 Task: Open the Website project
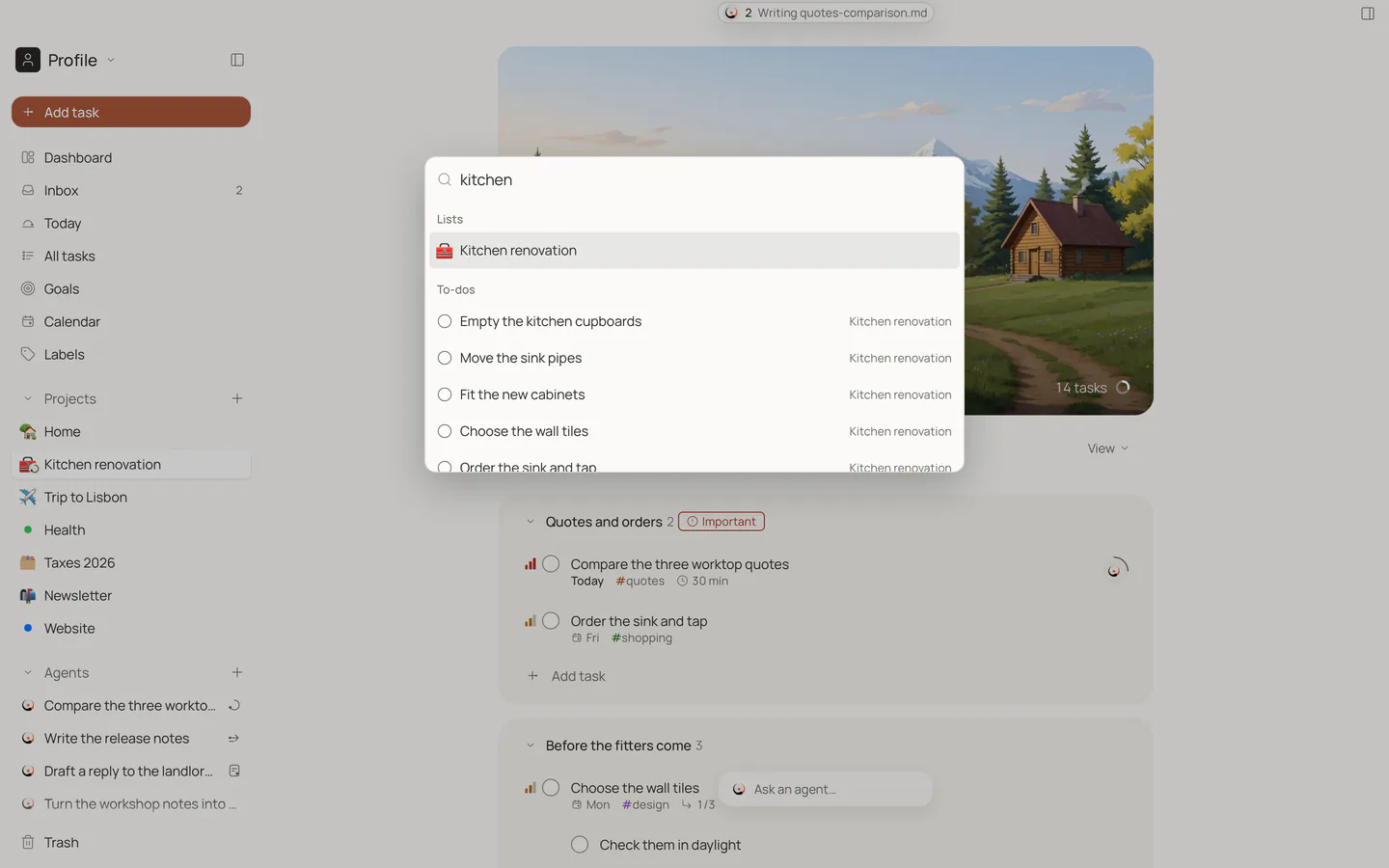coord(131,628)
